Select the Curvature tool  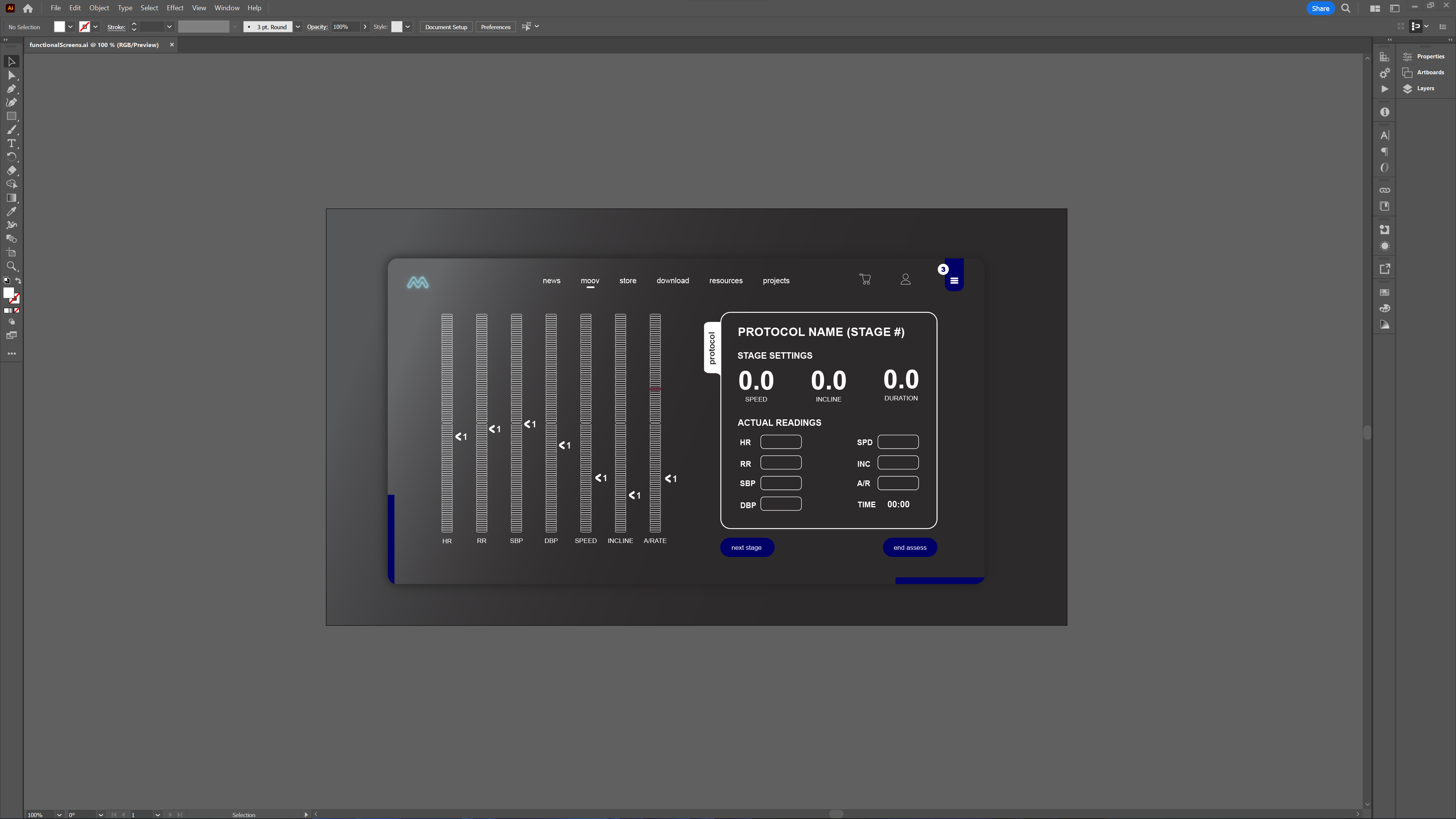click(11, 102)
